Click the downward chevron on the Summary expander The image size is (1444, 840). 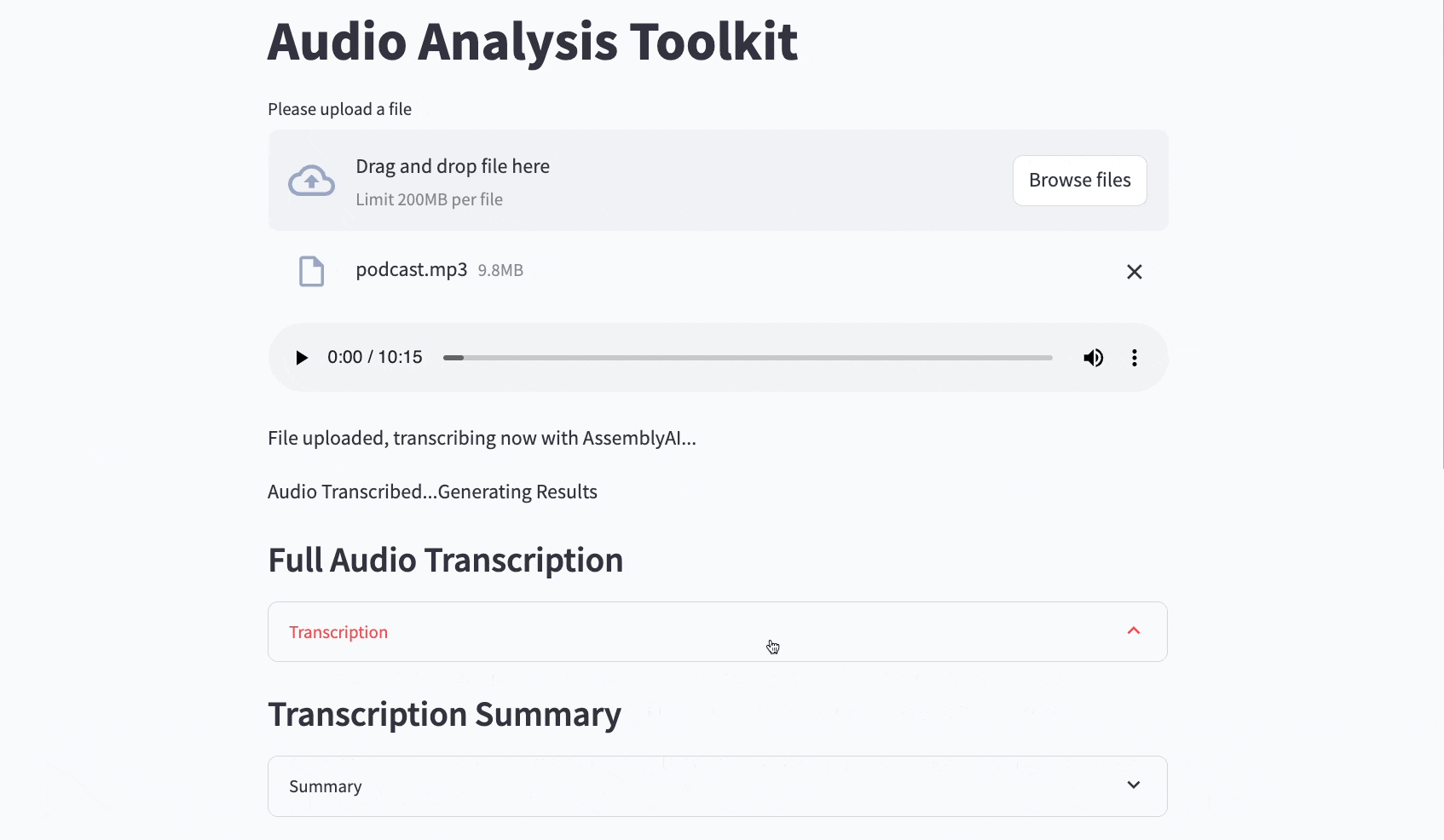pyautogui.click(x=1134, y=785)
